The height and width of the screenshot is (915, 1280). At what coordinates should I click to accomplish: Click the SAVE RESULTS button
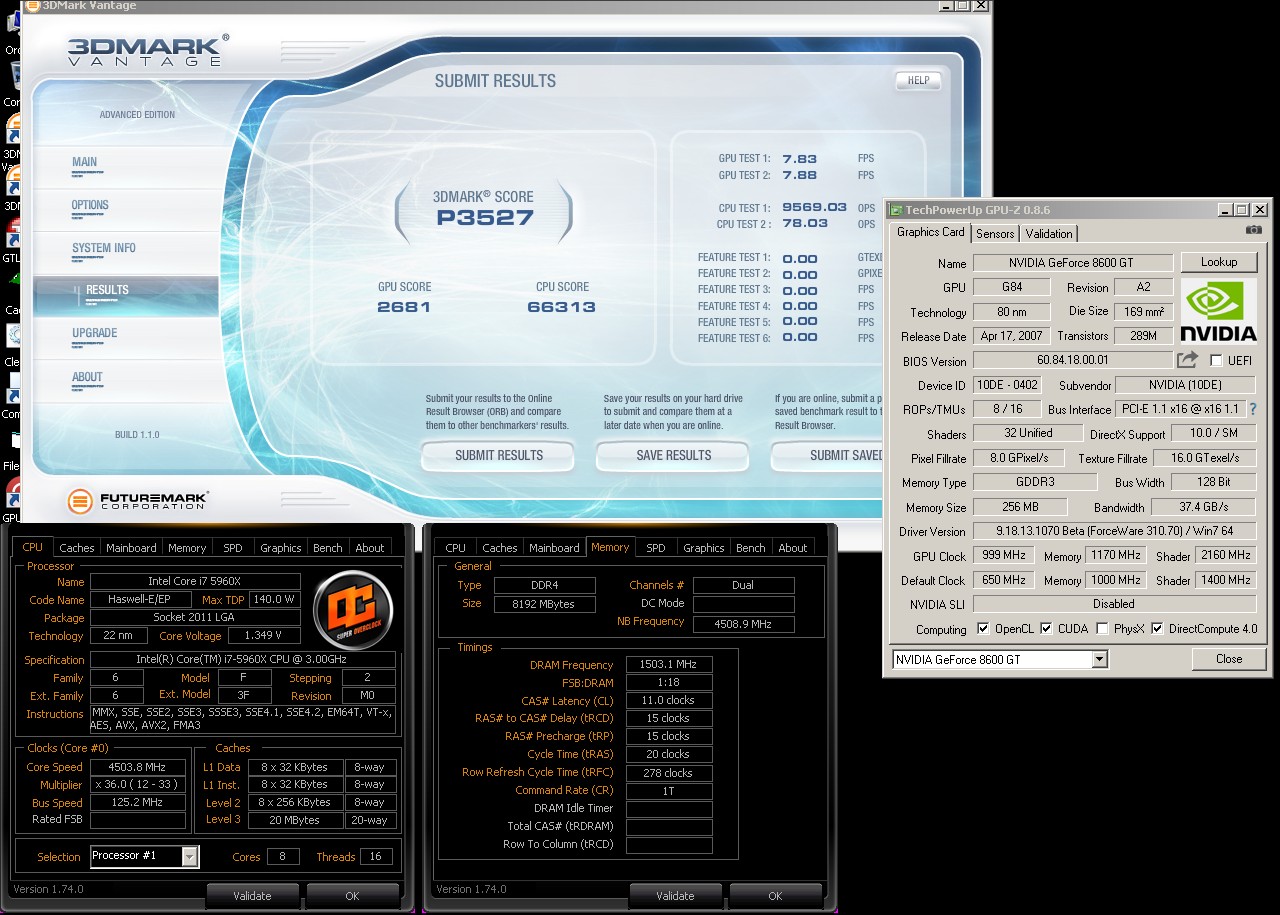click(673, 456)
